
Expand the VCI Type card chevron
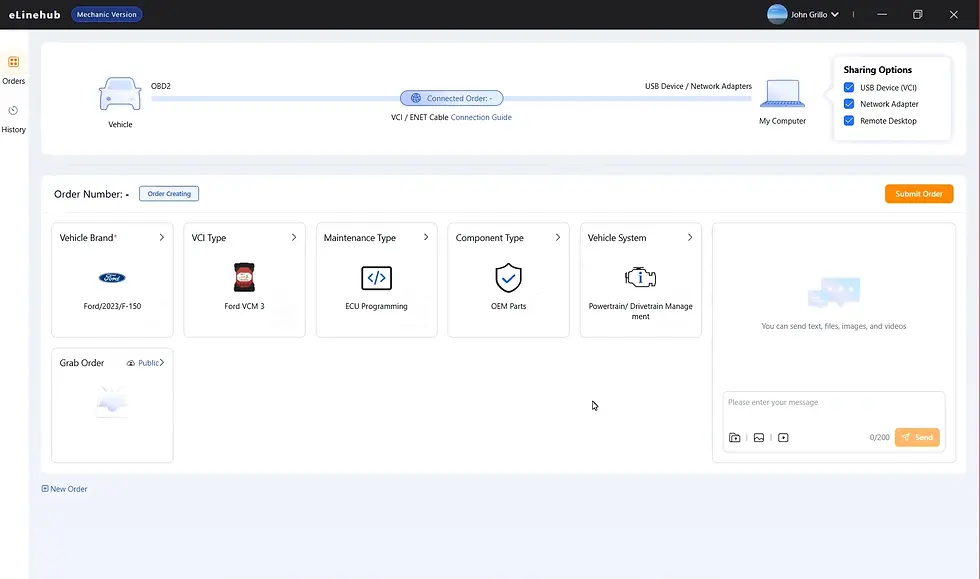pyautogui.click(x=294, y=238)
